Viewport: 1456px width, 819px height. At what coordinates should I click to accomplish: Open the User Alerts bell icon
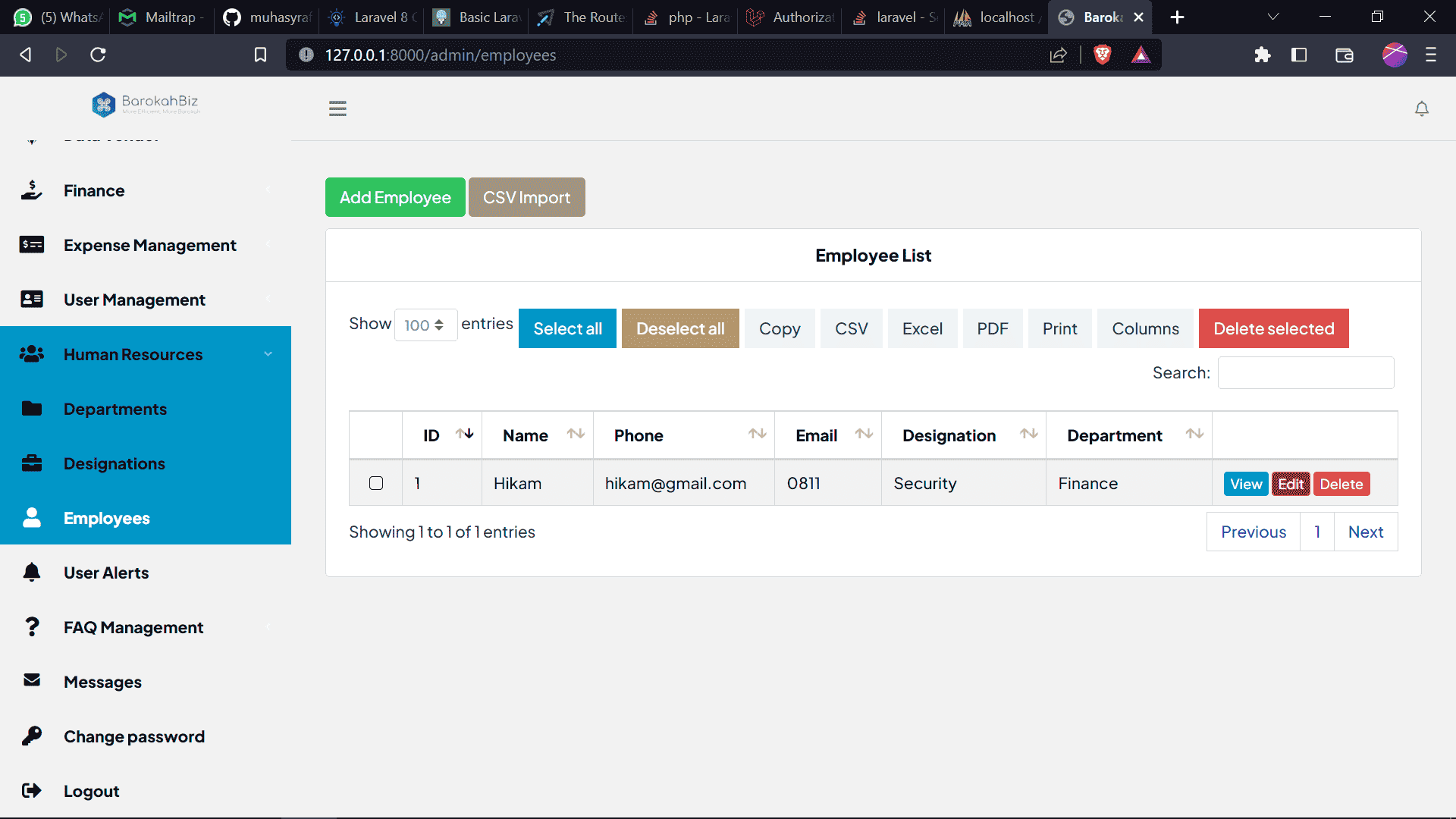point(32,572)
